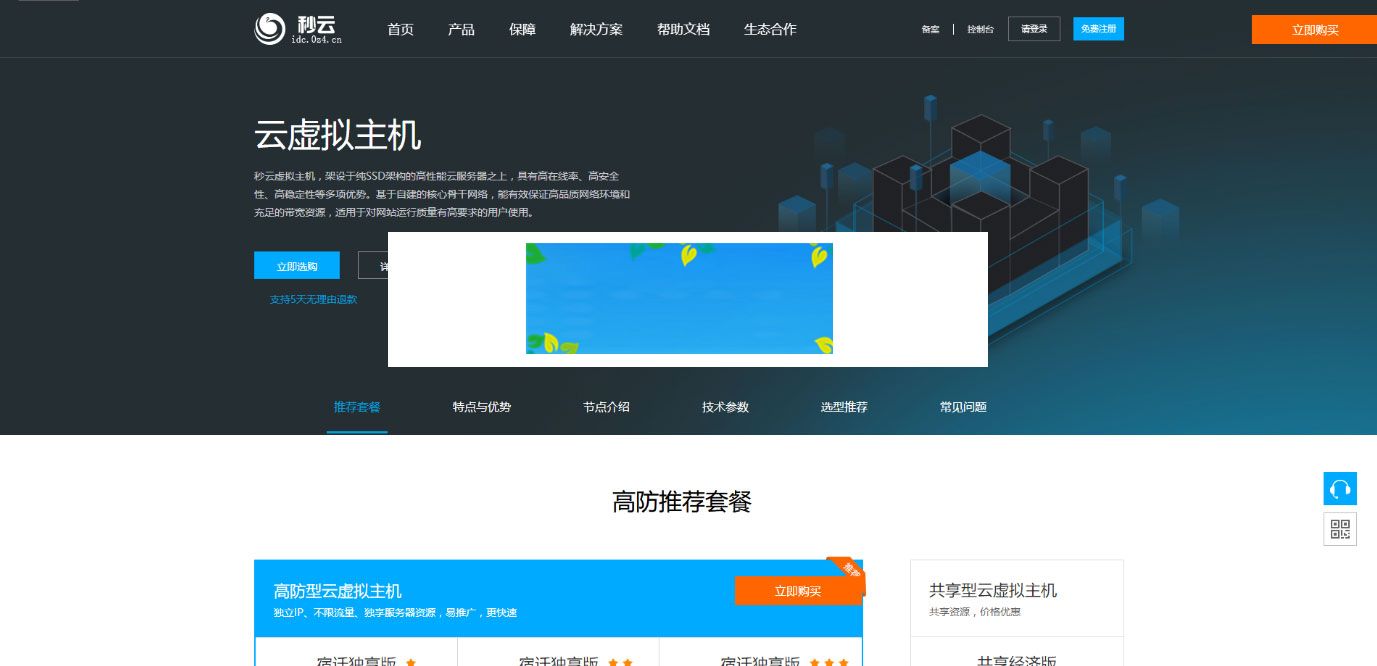Visit the 帮助文档 section
Screen dimensions: 1377x666
[682, 29]
